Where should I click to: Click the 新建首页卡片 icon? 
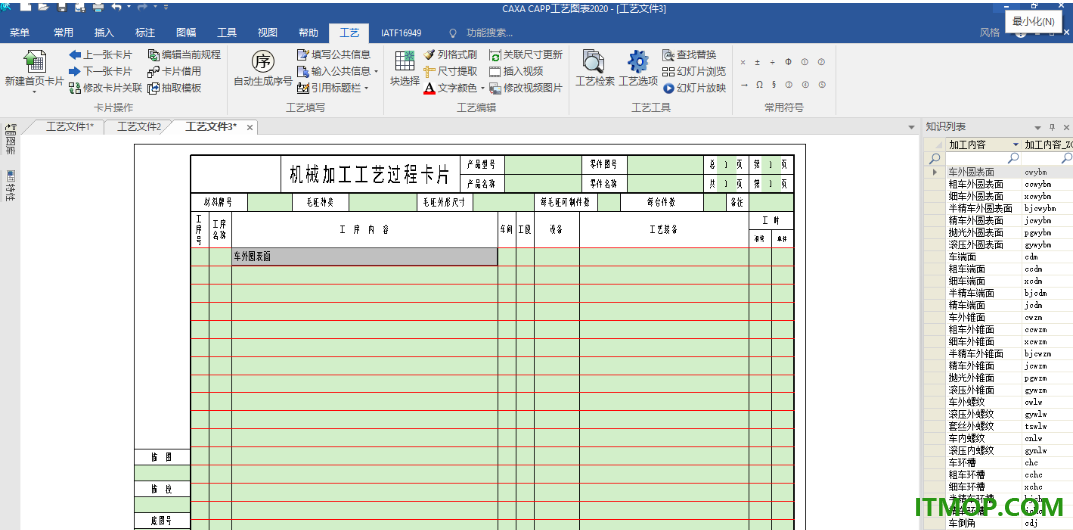point(34,62)
